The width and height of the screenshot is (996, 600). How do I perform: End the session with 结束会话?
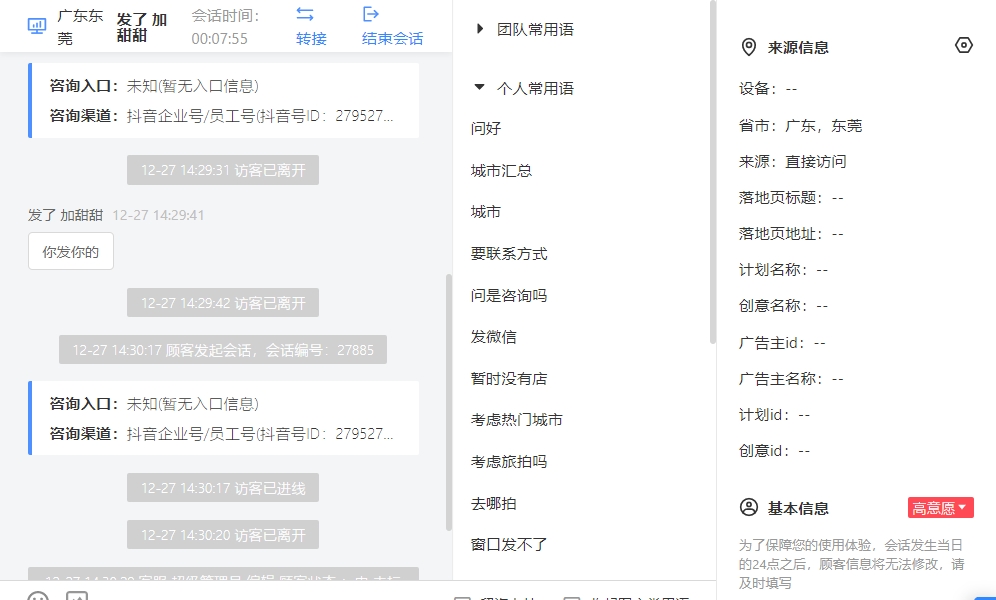click(x=393, y=38)
